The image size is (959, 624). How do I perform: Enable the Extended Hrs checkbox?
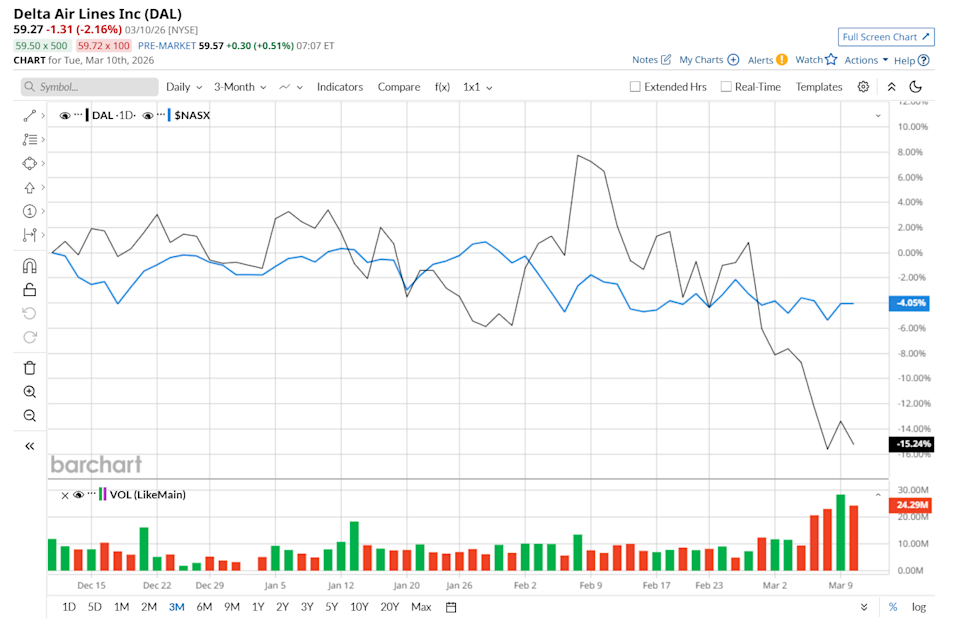[x=635, y=87]
